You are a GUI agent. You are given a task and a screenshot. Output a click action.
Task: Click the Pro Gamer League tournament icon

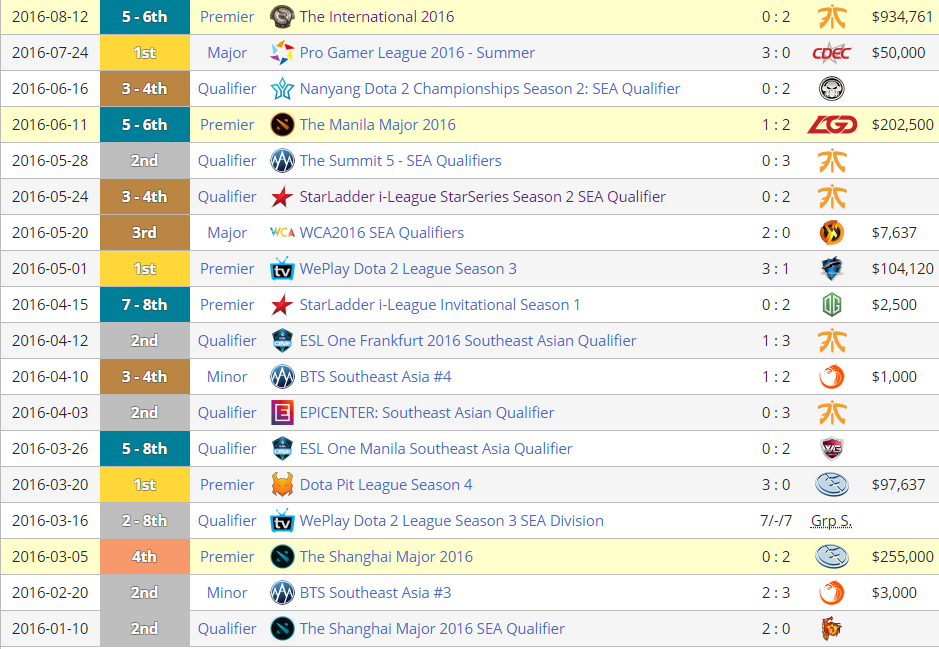tap(283, 53)
